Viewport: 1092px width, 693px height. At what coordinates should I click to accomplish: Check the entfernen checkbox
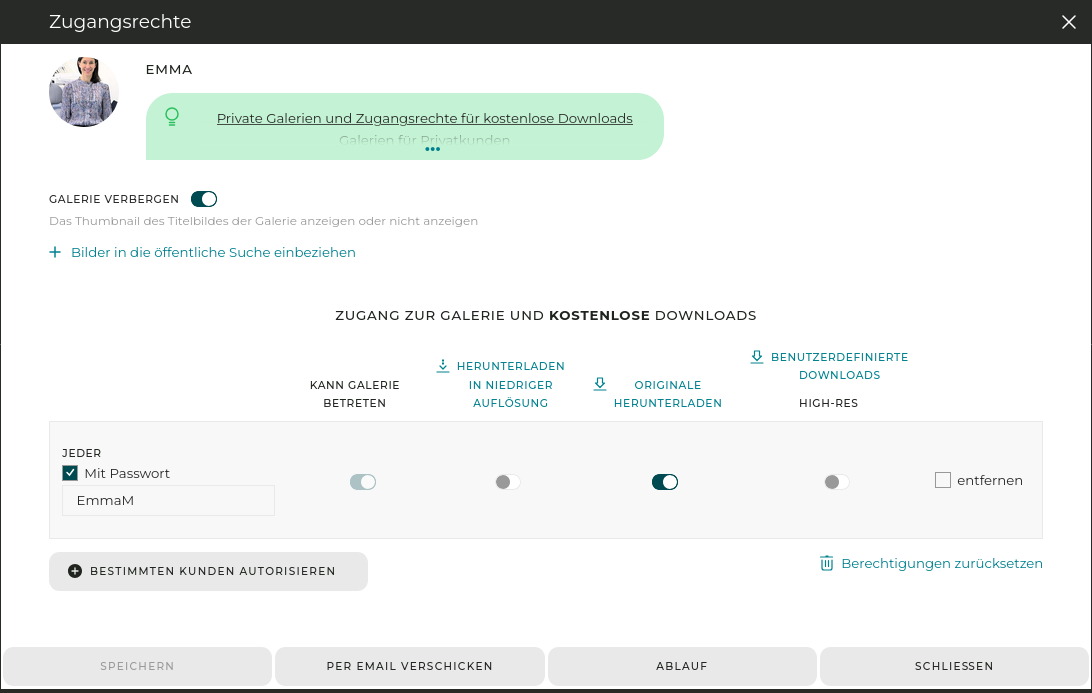coord(942,480)
